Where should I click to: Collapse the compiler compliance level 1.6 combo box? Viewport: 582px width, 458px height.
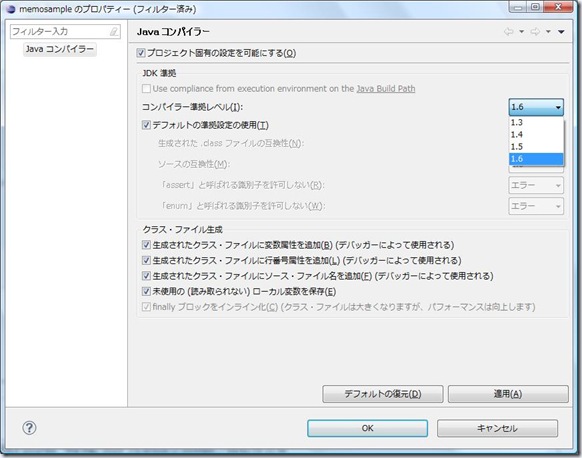click(536, 107)
